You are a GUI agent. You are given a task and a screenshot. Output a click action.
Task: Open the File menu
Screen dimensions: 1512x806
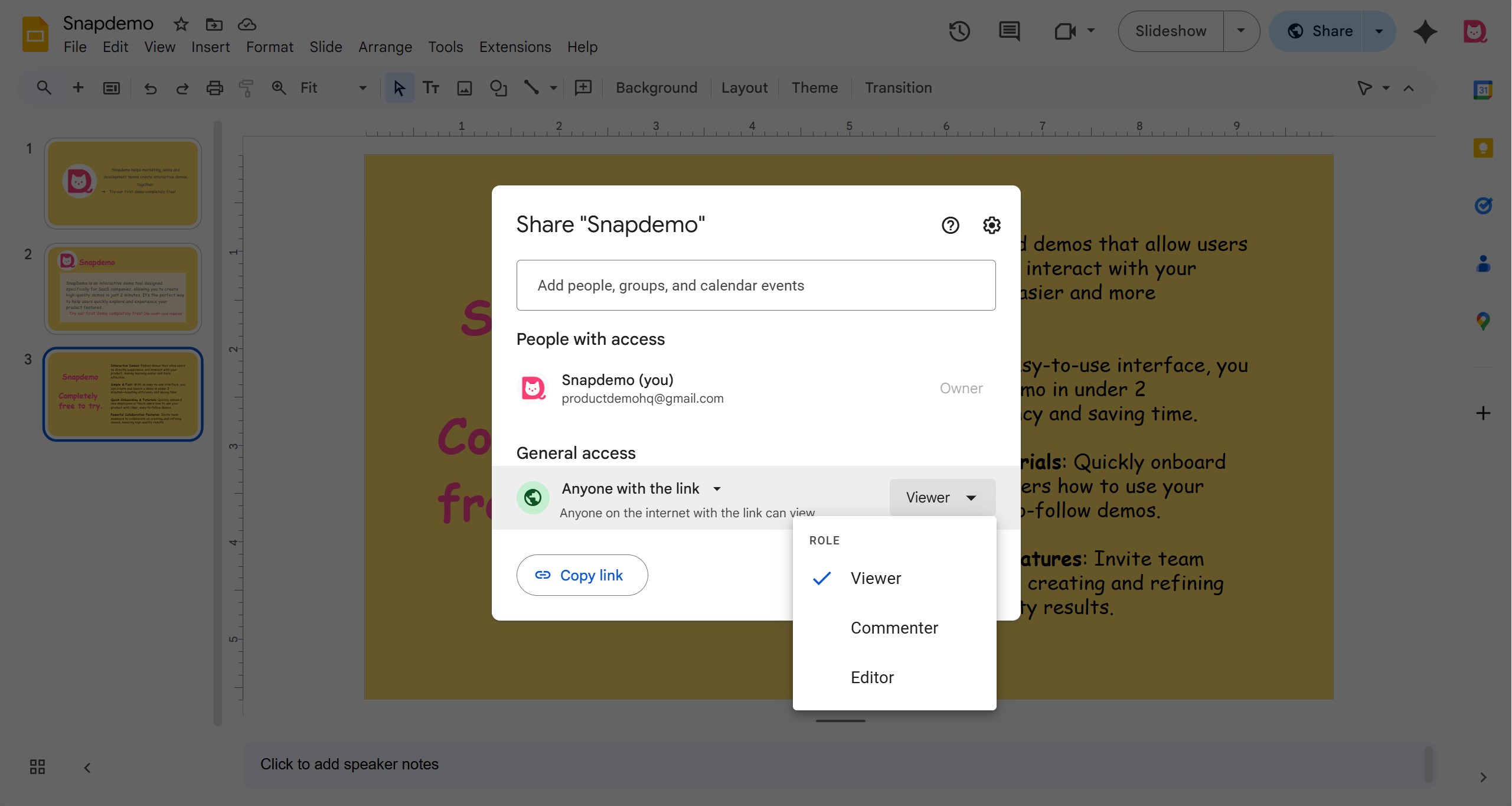click(x=75, y=47)
